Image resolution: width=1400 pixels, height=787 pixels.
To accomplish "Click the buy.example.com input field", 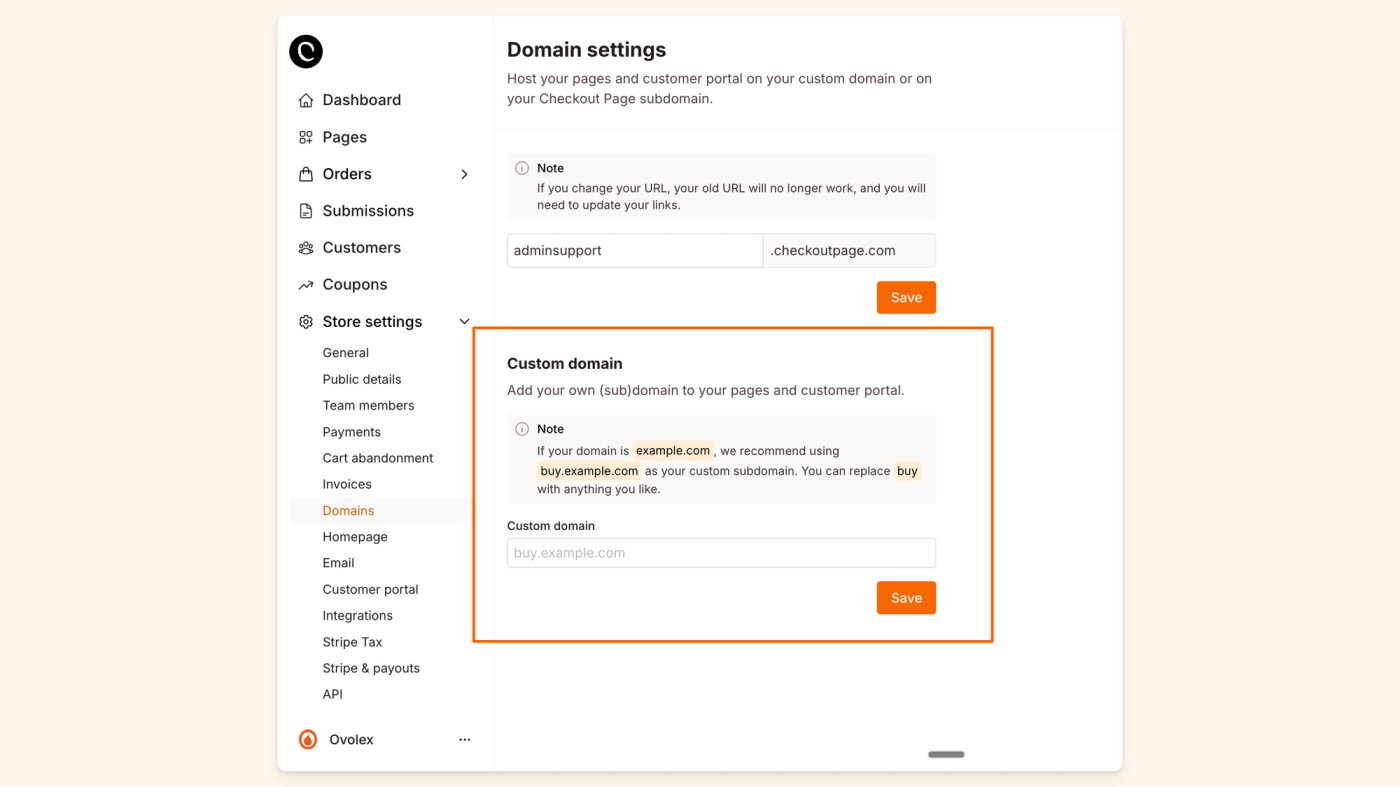I will pos(720,552).
